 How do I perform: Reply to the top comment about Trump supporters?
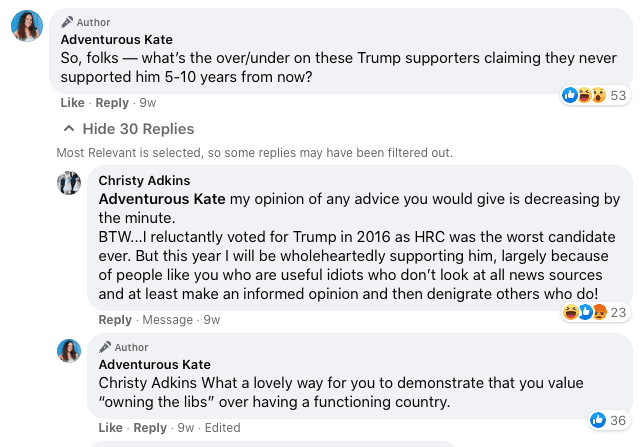point(112,103)
